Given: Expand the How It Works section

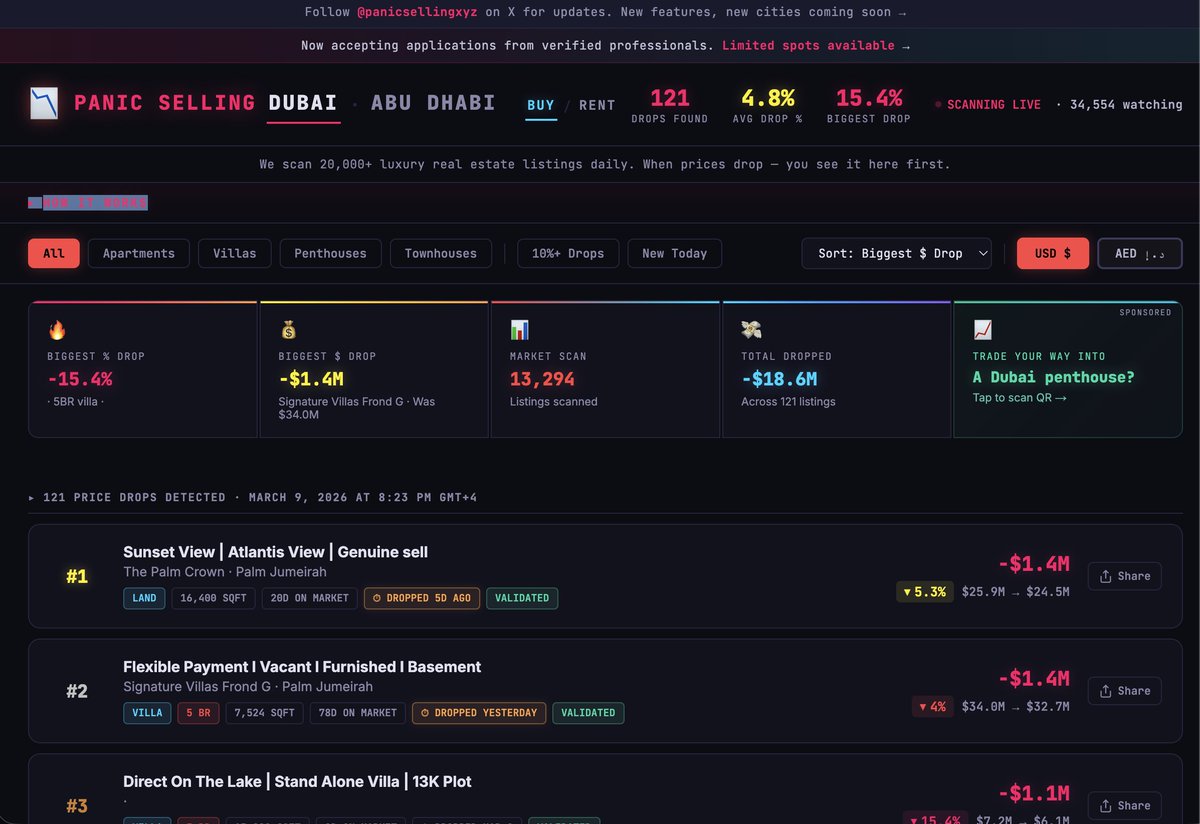Looking at the screenshot, I should coord(88,203).
